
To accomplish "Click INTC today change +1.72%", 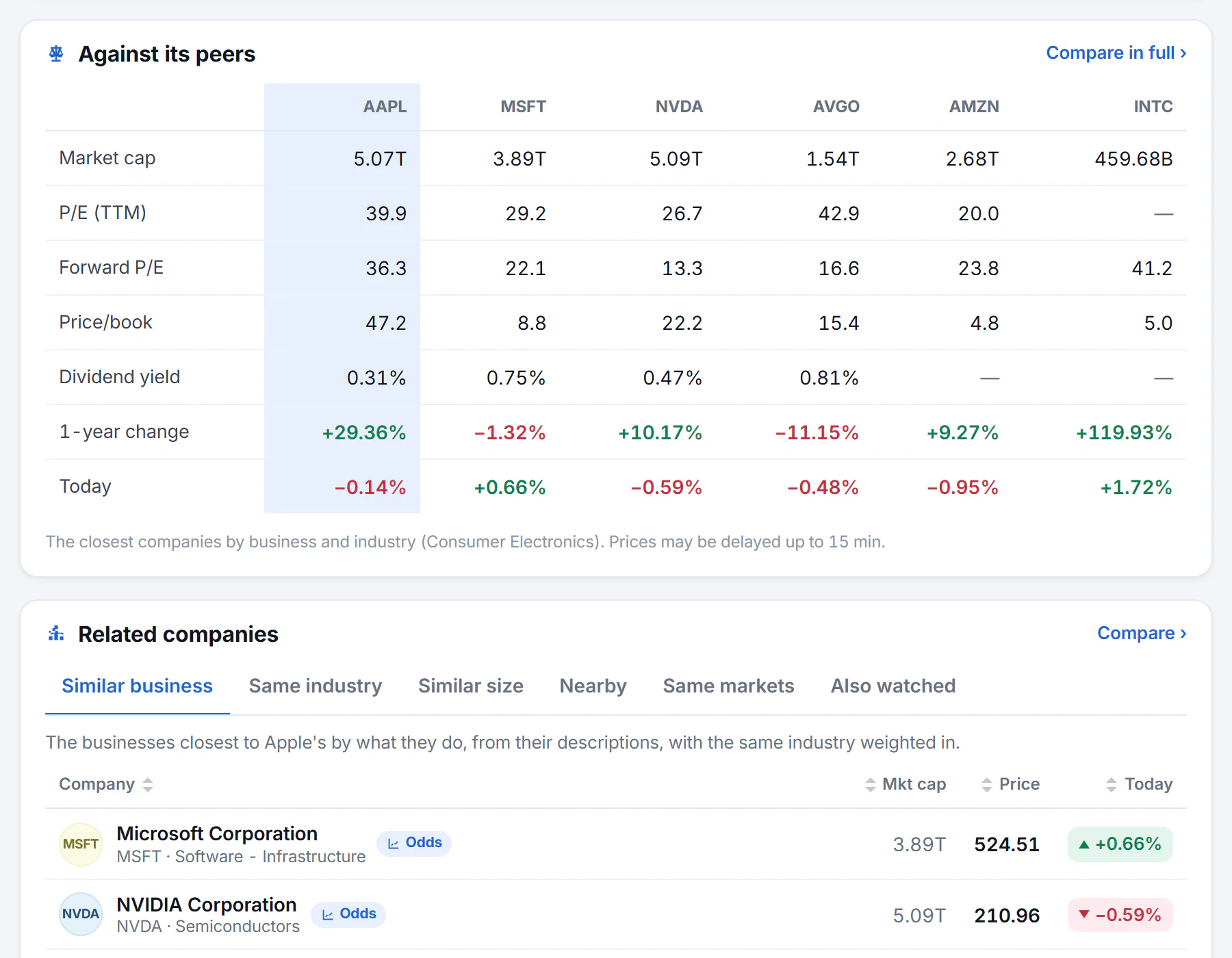I will click(1136, 487).
